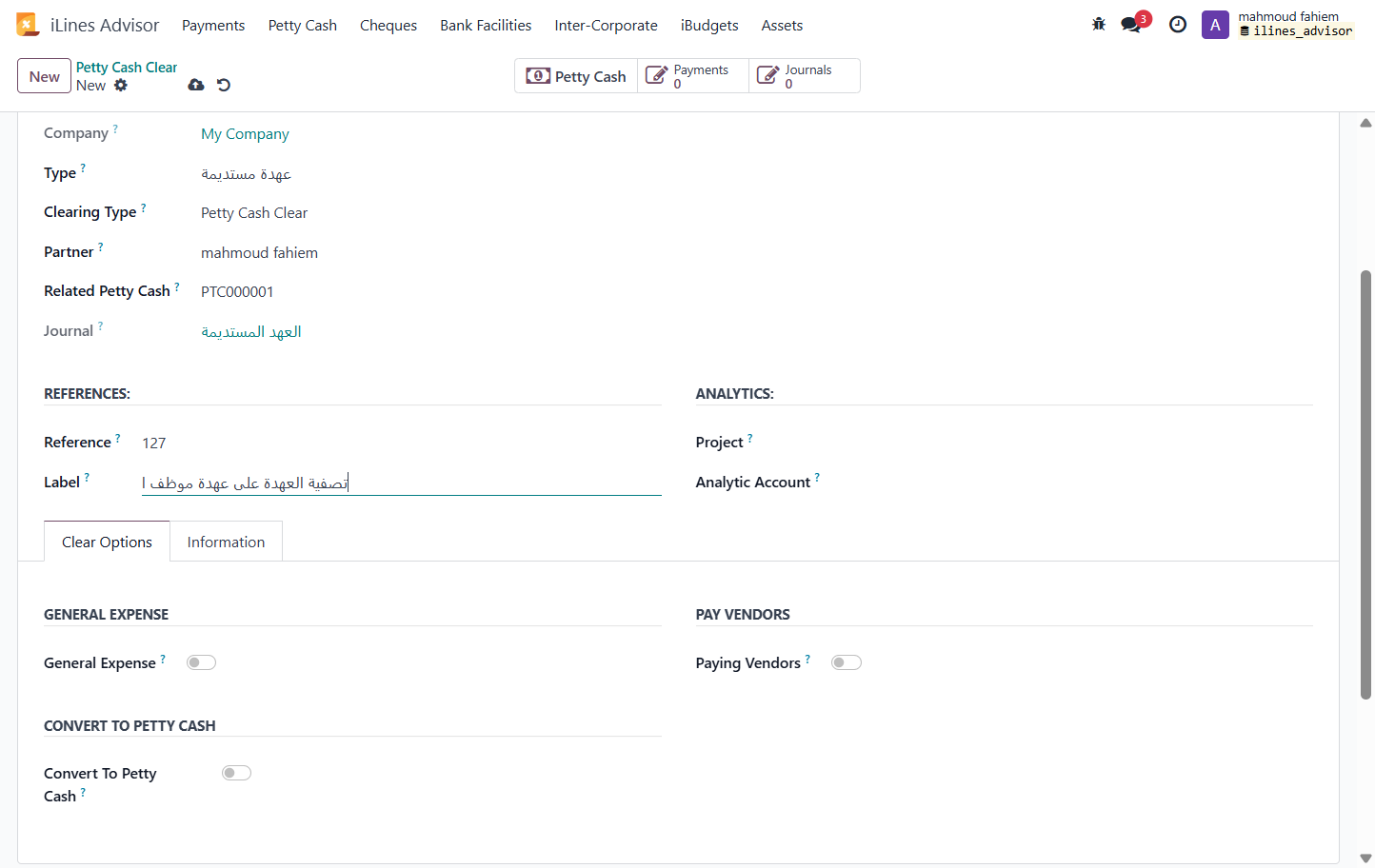
Task: Open the conversations chat icon with 3 notifications
Action: click(1131, 25)
